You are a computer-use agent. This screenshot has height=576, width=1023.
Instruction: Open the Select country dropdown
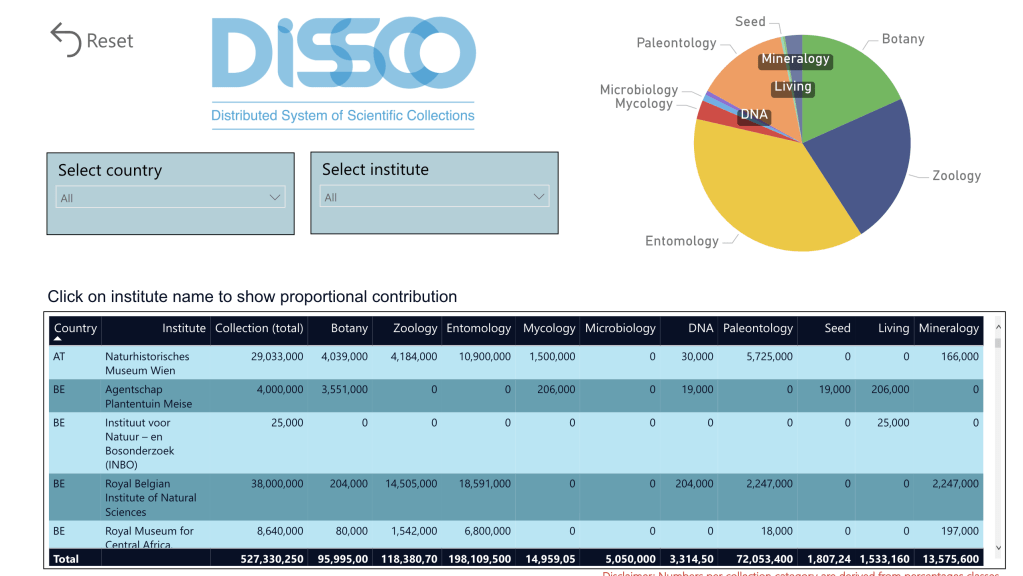tap(170, 196)
